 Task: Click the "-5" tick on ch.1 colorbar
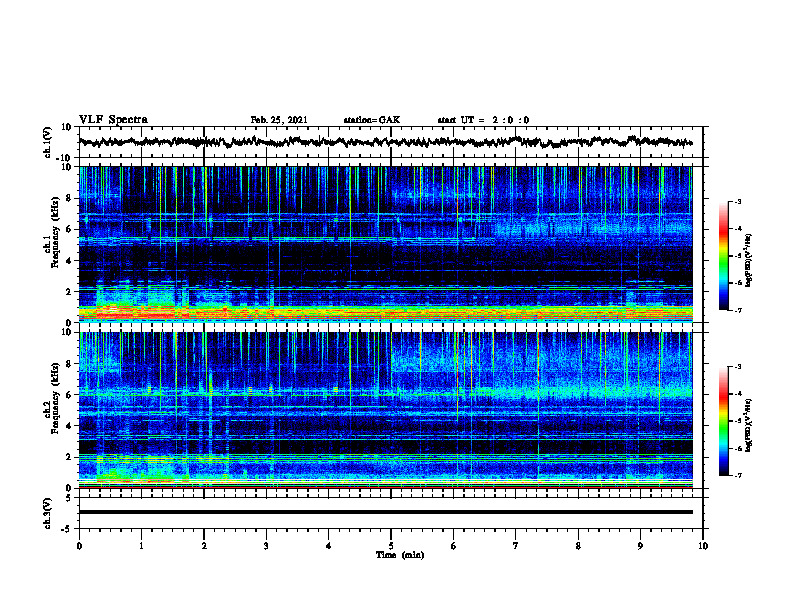point(737,256)
